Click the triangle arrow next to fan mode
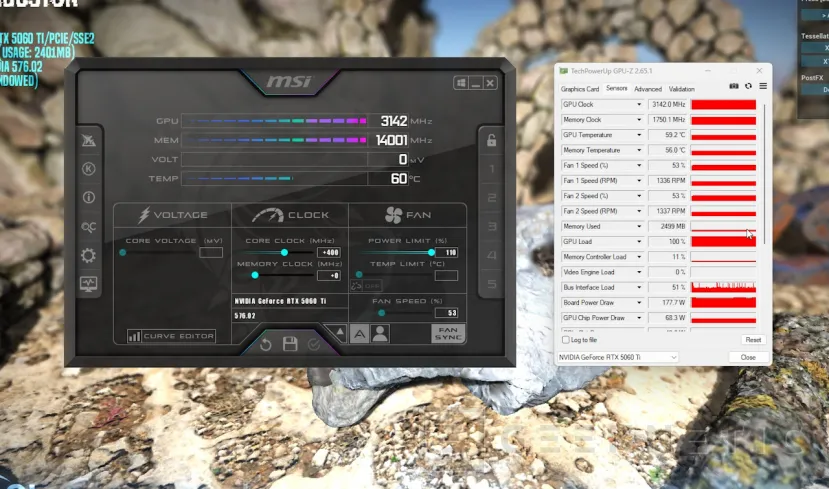 point(340,333)
